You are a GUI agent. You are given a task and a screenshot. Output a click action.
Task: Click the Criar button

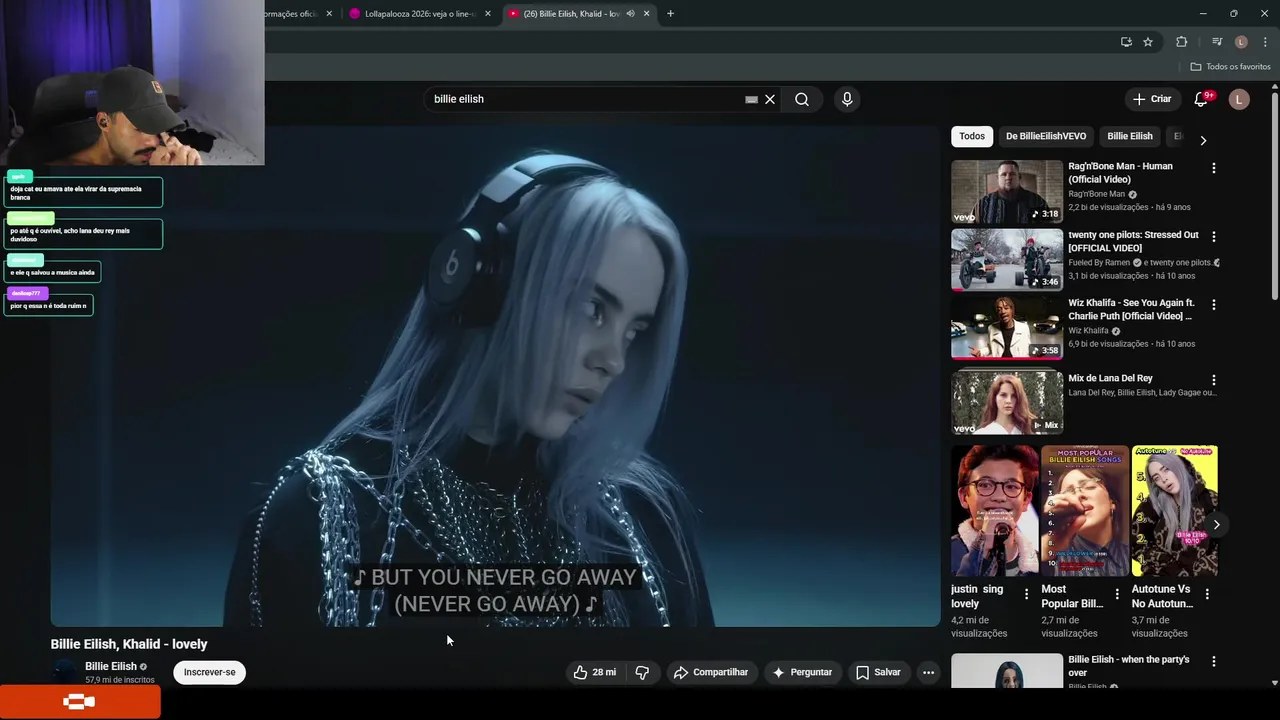tap(1151, 99)
